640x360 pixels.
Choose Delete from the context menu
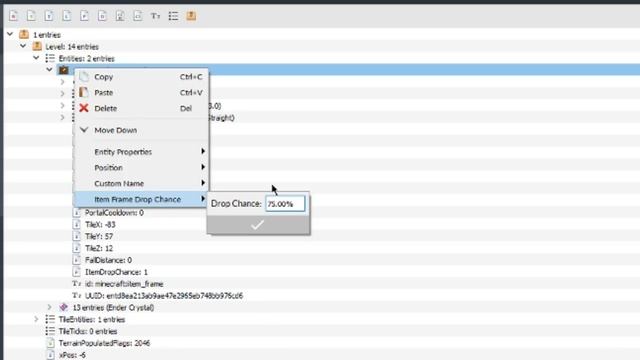pyautogui.click(x=141, y=108)
